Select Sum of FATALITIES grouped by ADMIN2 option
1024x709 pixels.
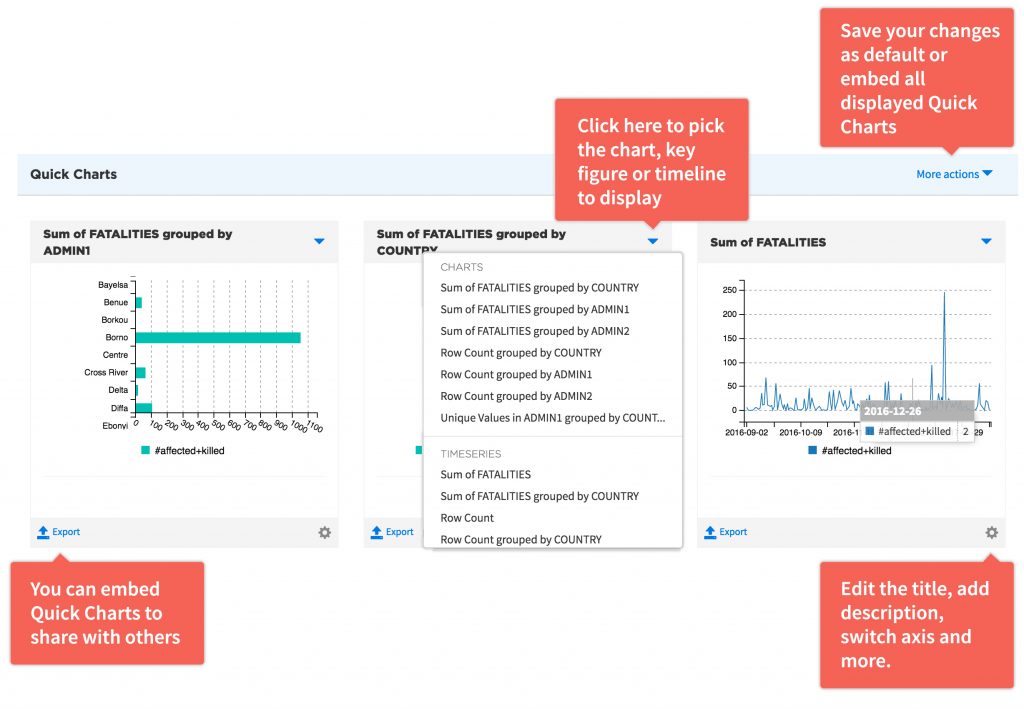(x=534, y=331)
